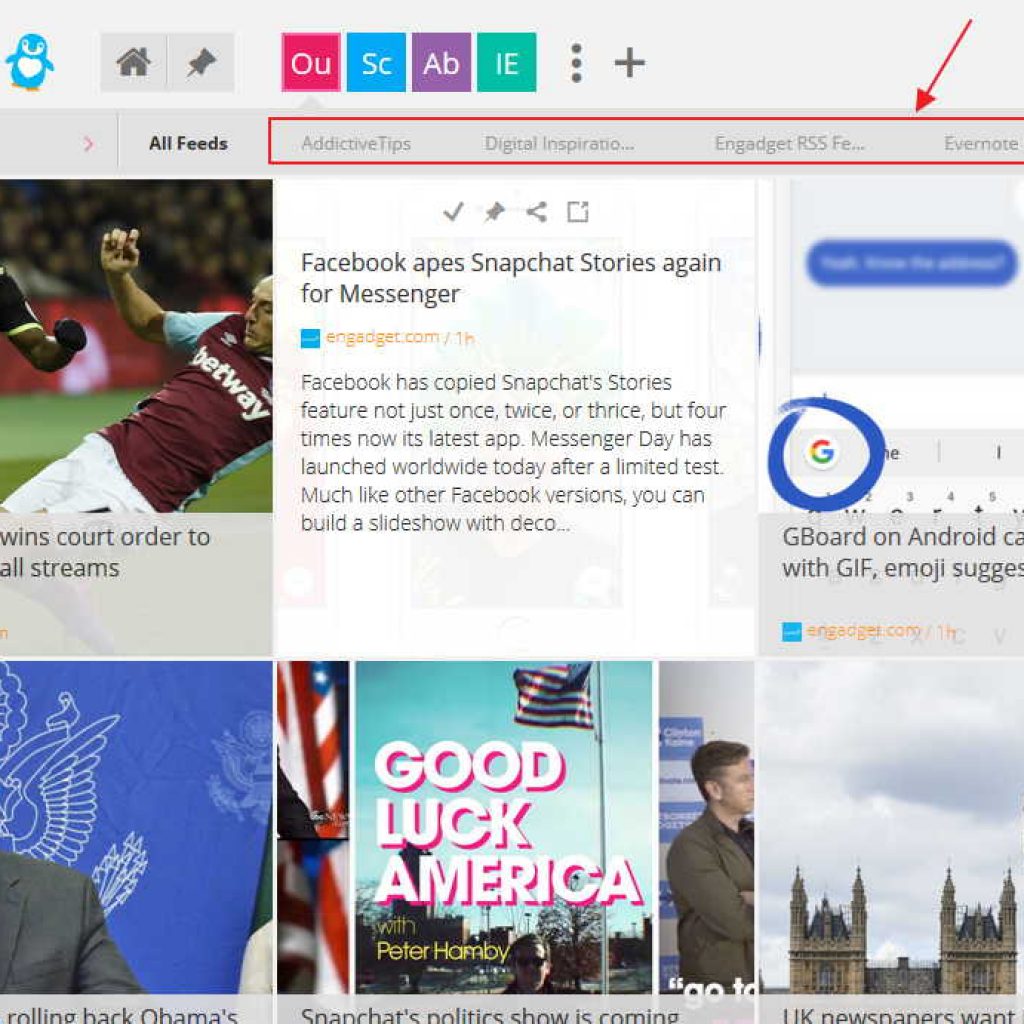Select the blue Sc feed group

(x=376, y=63)
